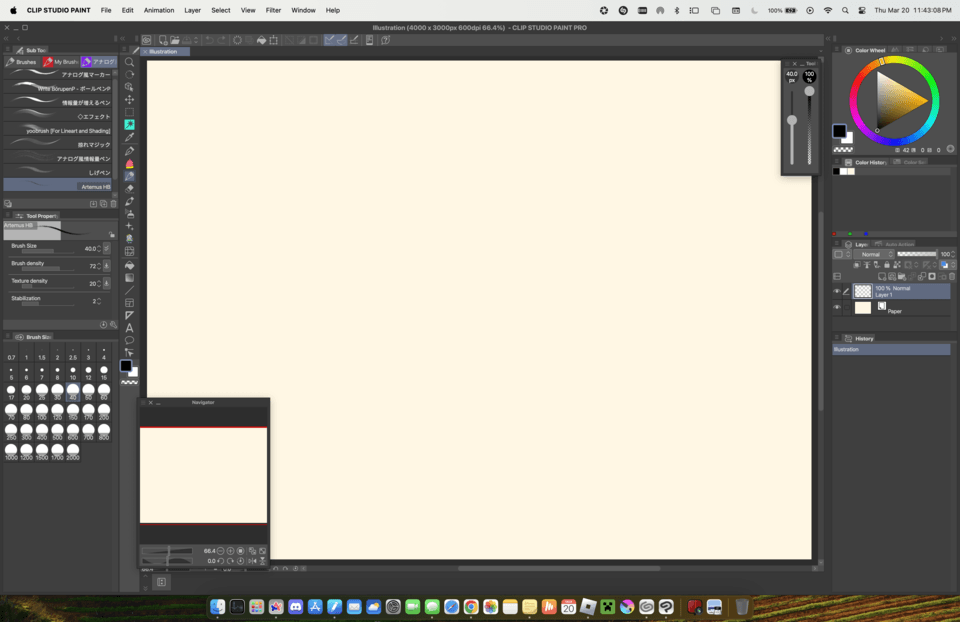This screenshot has width=960, height=622.
Task: Select the rectangular Selection area tool
Action: [129, 112]
